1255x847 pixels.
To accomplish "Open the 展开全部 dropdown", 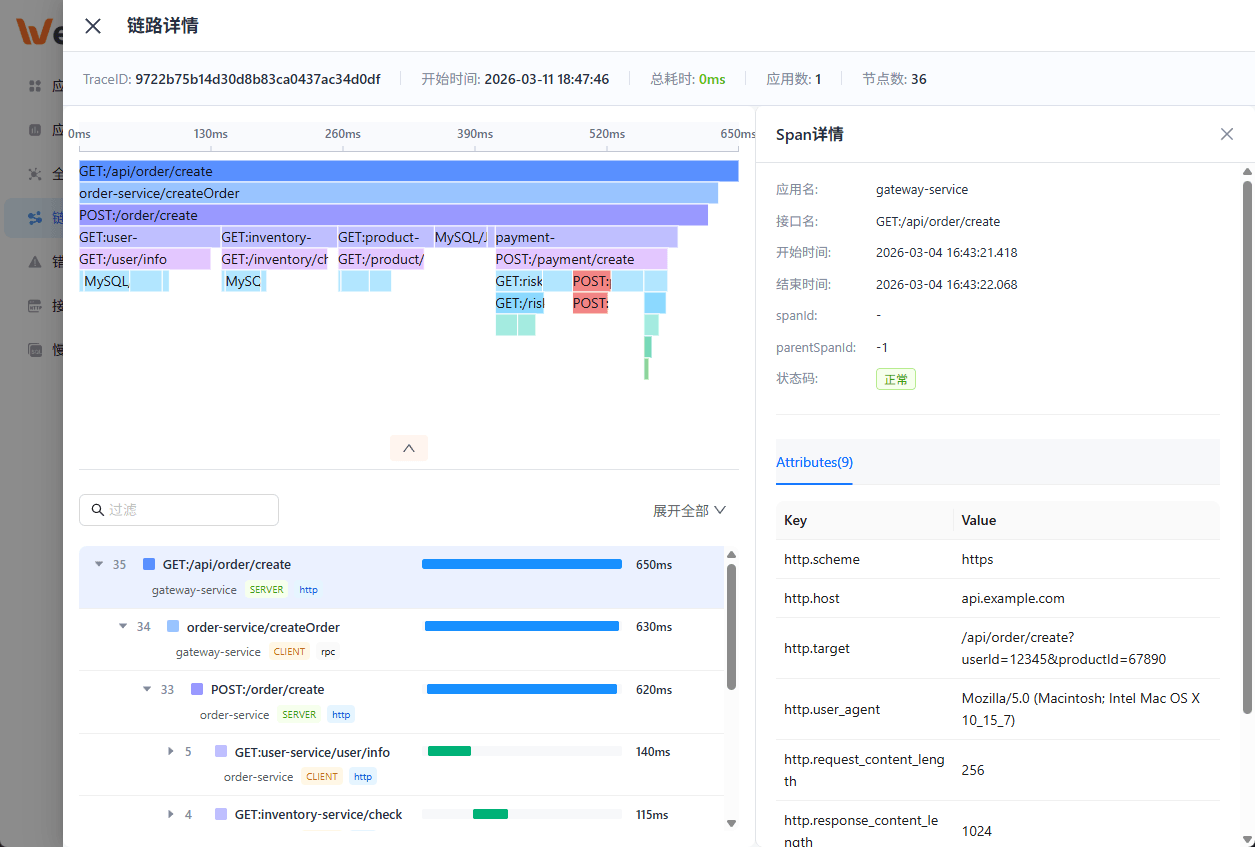I will (689, 510).
